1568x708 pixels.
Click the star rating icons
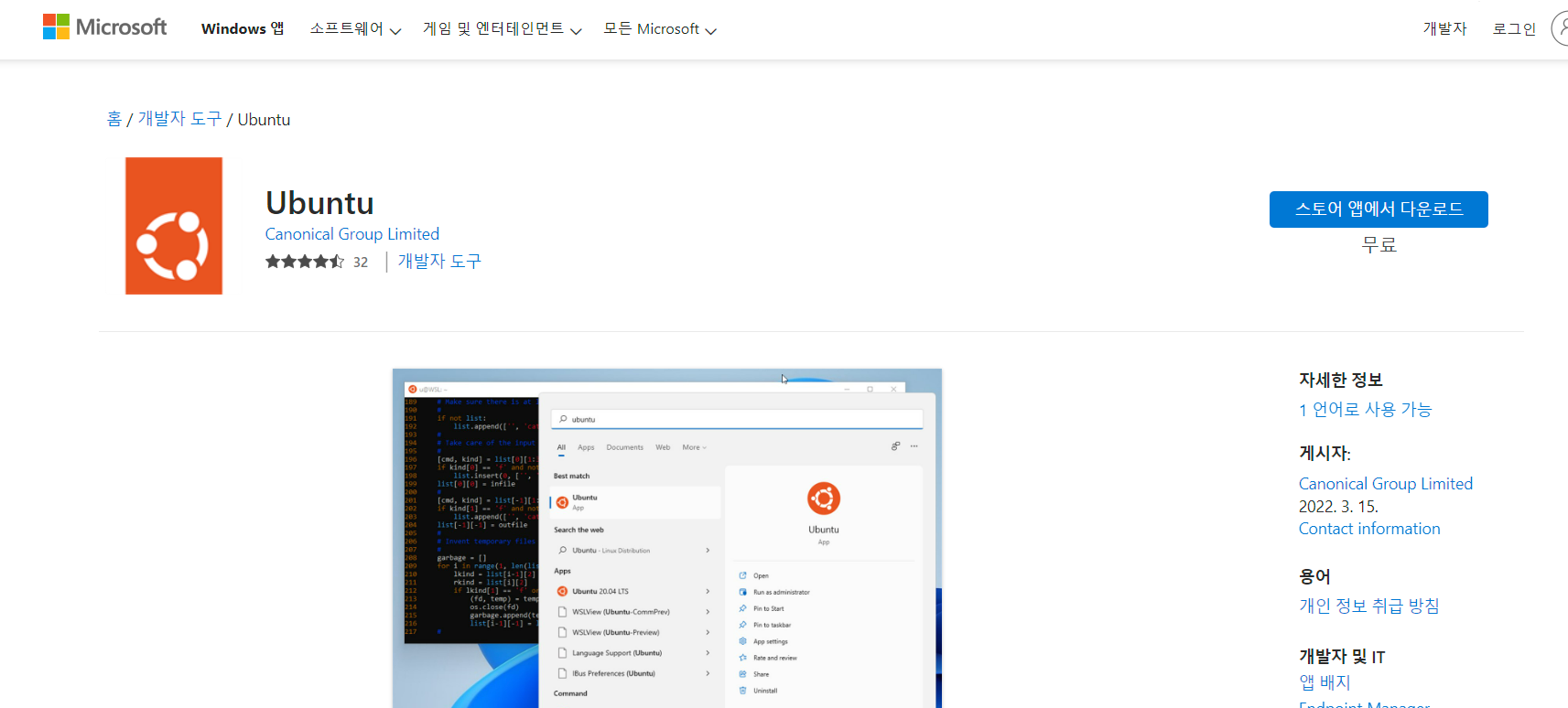[x=305, y=262]
